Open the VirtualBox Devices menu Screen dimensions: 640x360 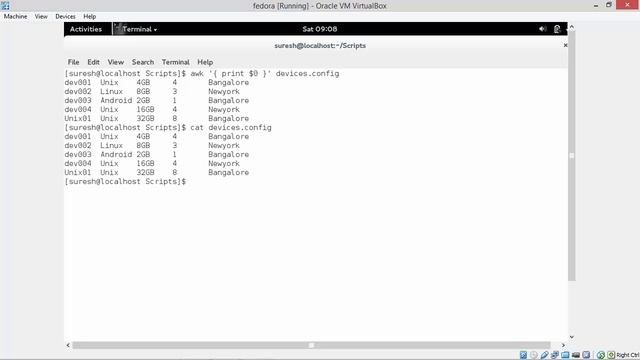pyautogui.click(x=65, y=16)
